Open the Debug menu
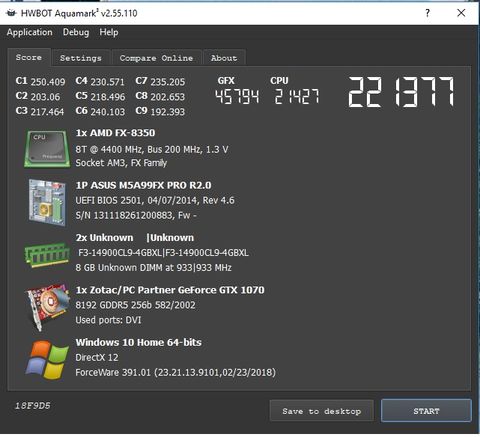Viewport: 480px width, 437px height. coord(76,32)
